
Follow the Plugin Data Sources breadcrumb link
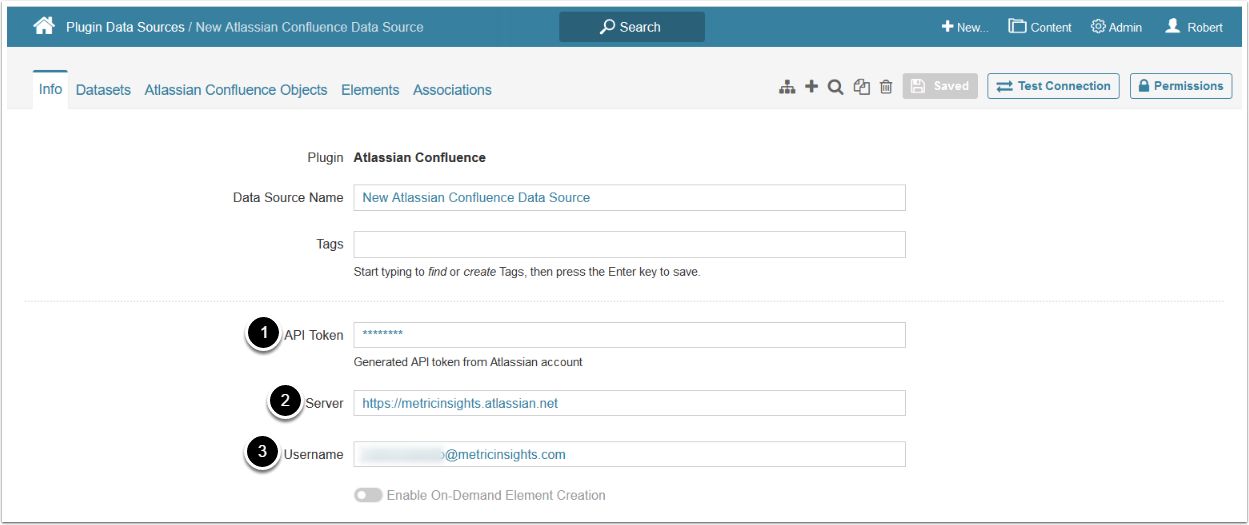click(x=125, y=27)
